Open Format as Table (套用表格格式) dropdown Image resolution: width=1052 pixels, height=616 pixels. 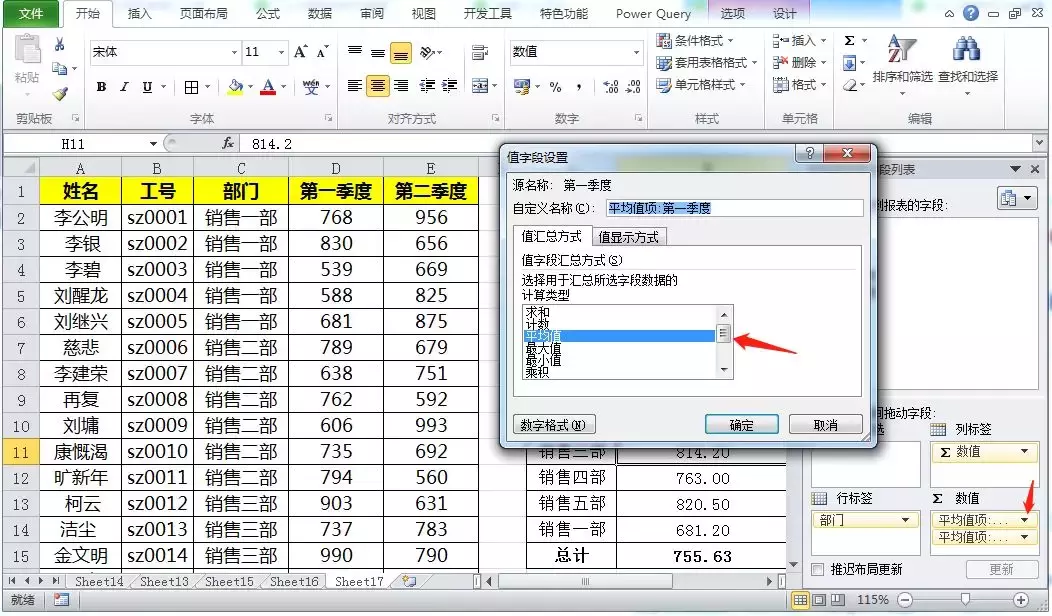706,63
